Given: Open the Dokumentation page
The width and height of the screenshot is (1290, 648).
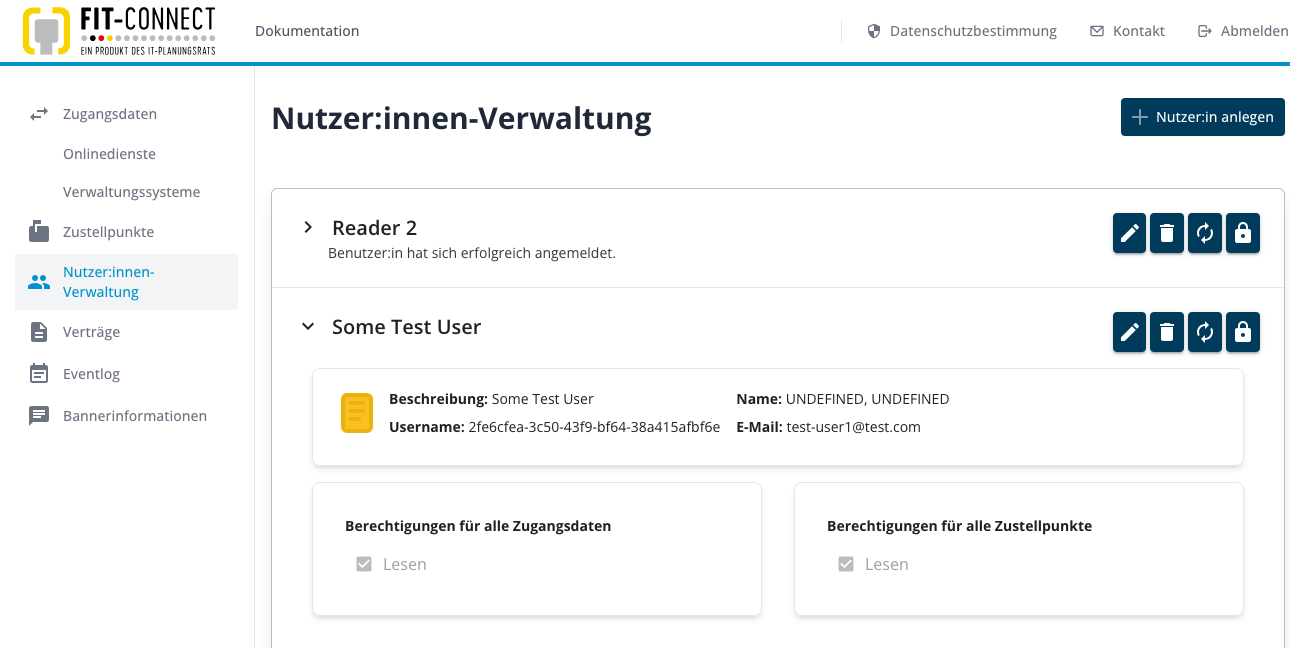Looking at the screenshot, I should click(307, 31).
